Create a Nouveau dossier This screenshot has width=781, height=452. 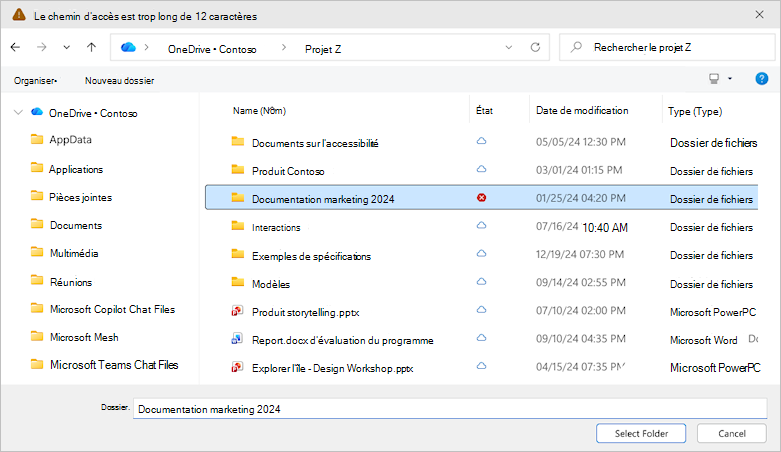(120, 81)
